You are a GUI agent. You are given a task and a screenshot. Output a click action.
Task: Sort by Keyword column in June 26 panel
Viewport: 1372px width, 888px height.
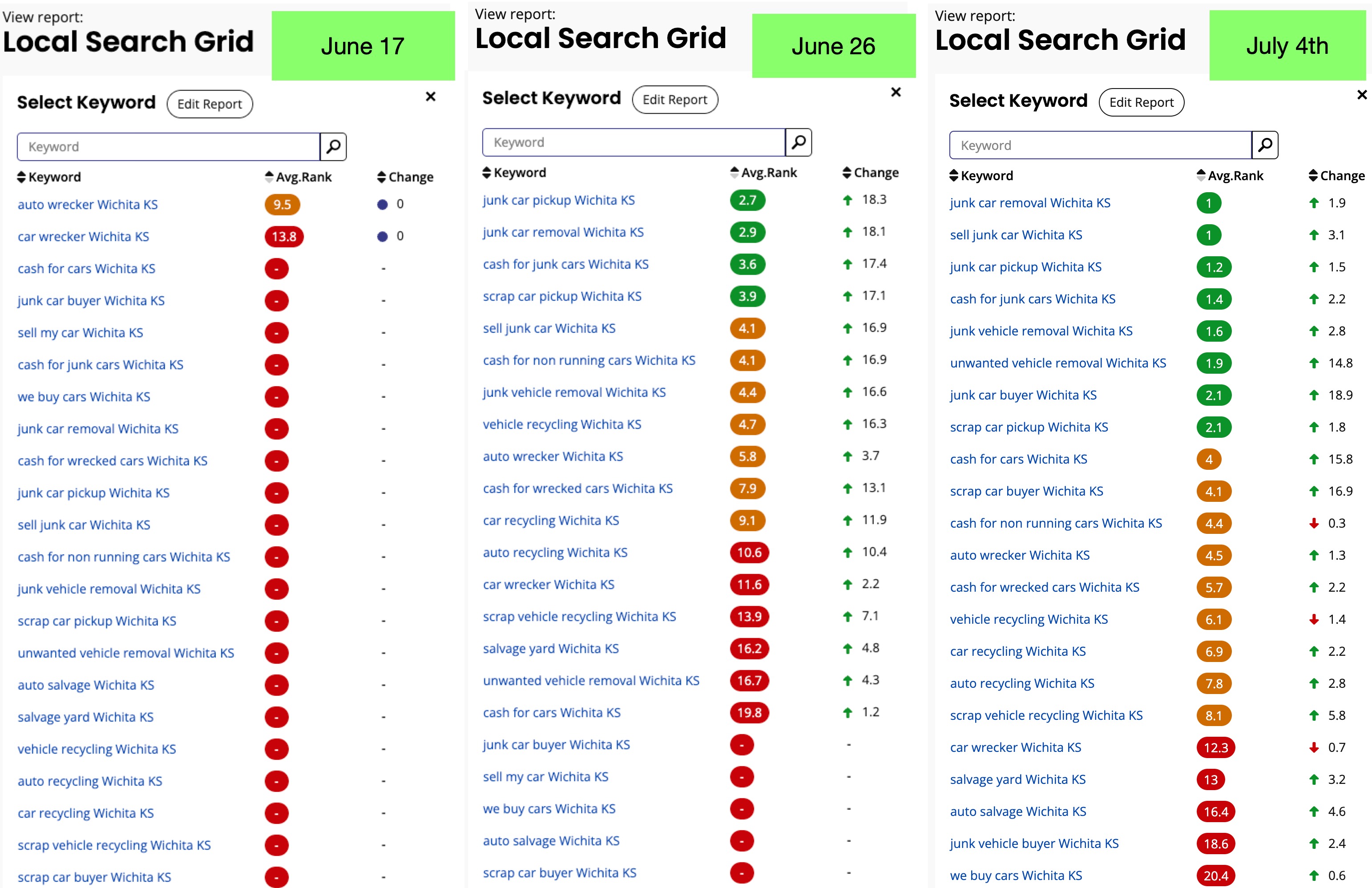(514, 173)
